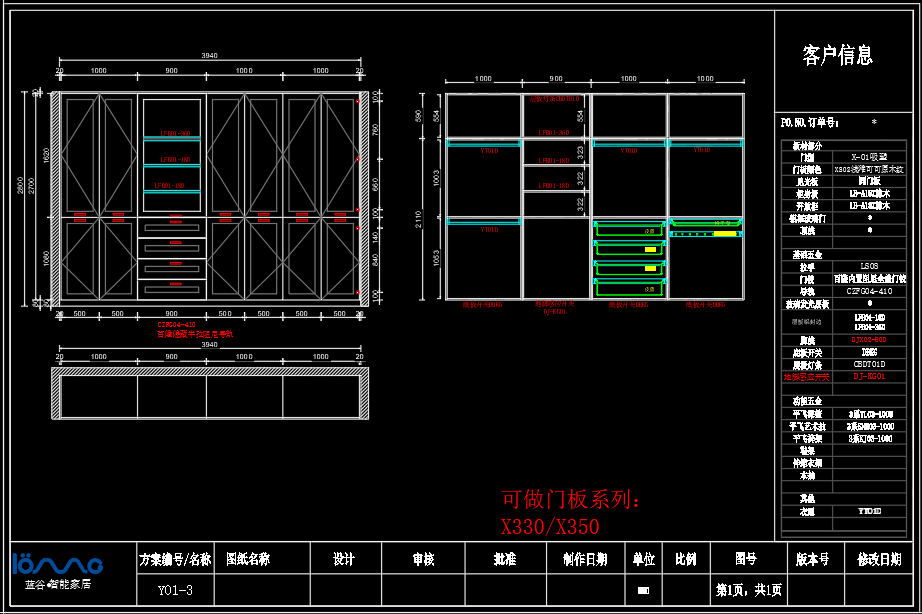Click the X330/X350 red series text
Screen dimensions: 922x614
click(x=550, y=526)
